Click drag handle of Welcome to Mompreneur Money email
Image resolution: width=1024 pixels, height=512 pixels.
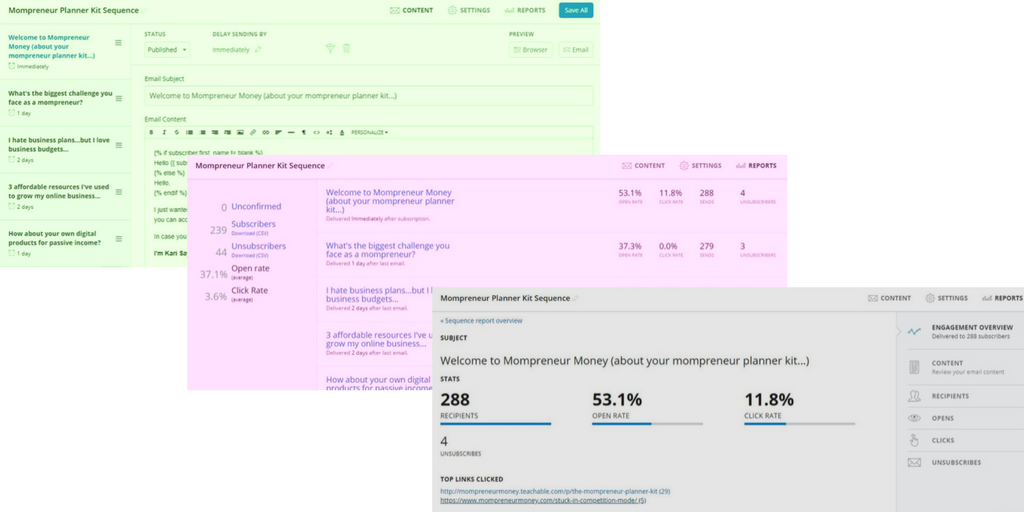(118, 42)
